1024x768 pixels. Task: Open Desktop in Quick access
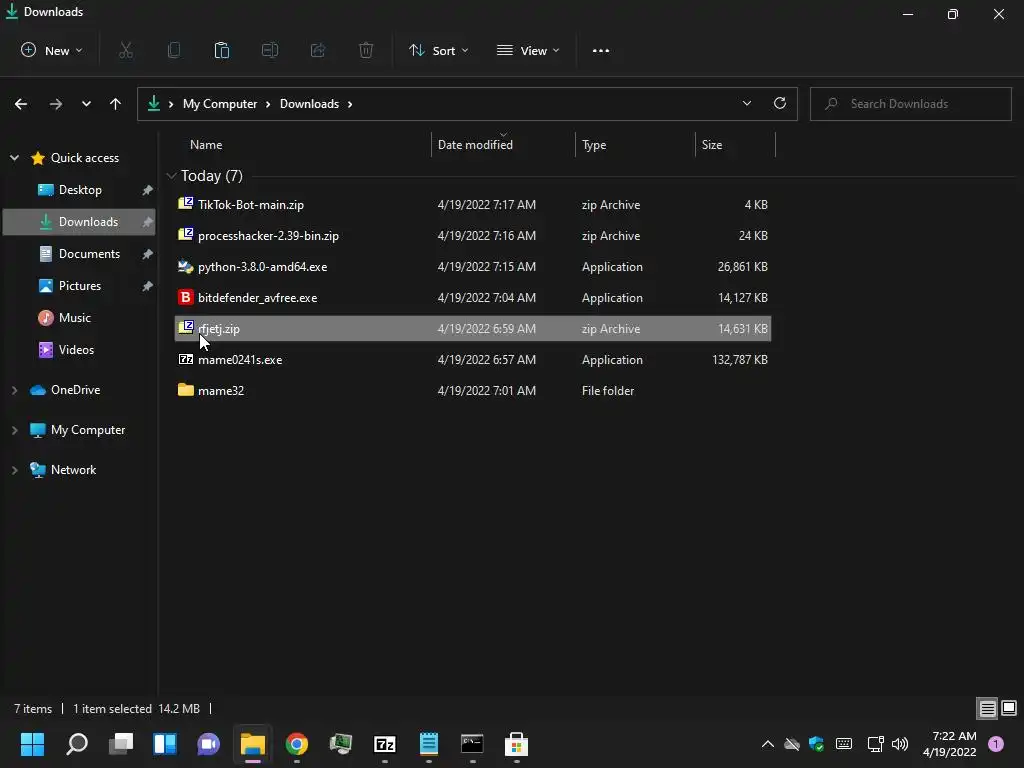(80, 190)
